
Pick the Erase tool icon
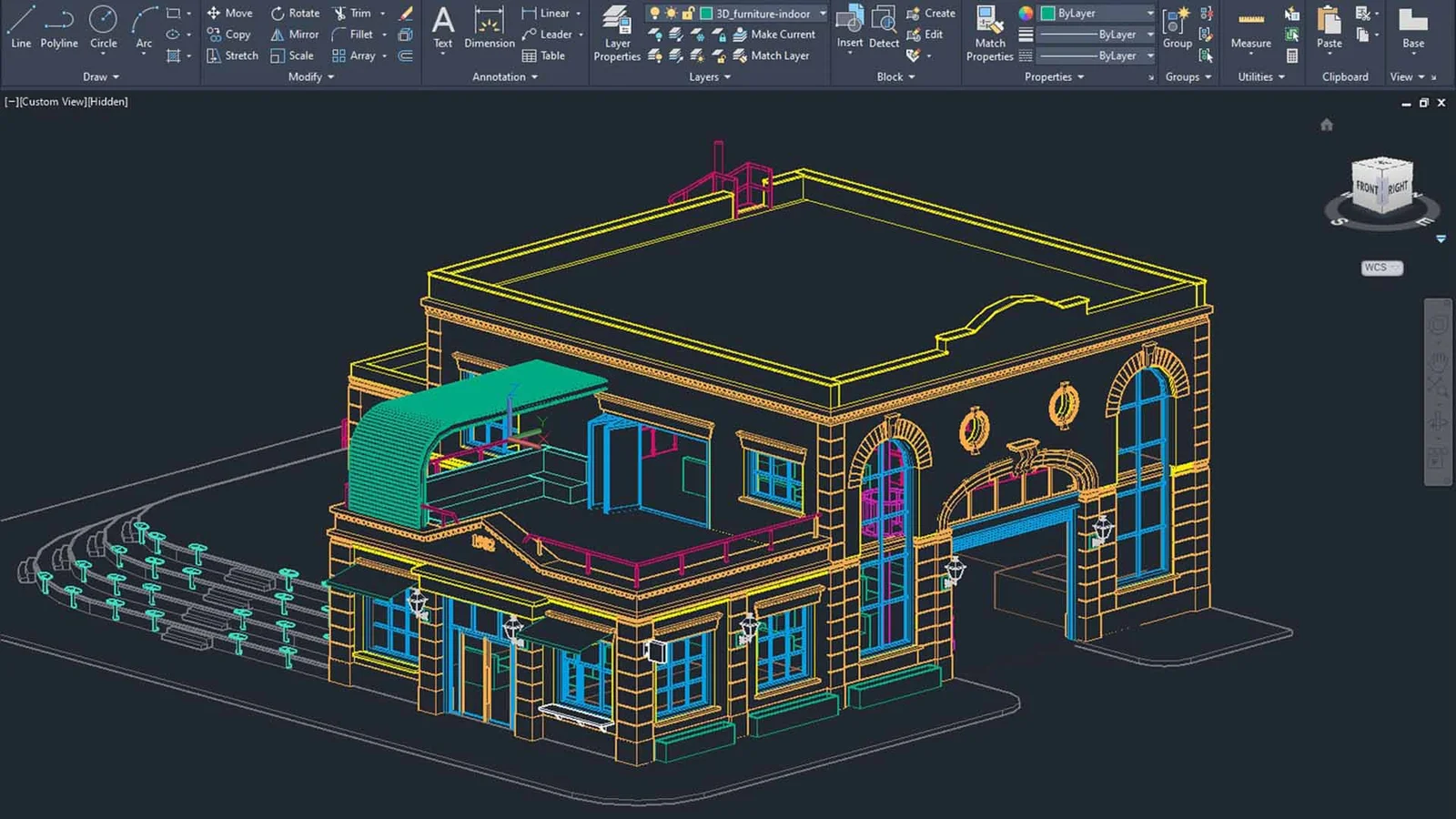(406, 14)
